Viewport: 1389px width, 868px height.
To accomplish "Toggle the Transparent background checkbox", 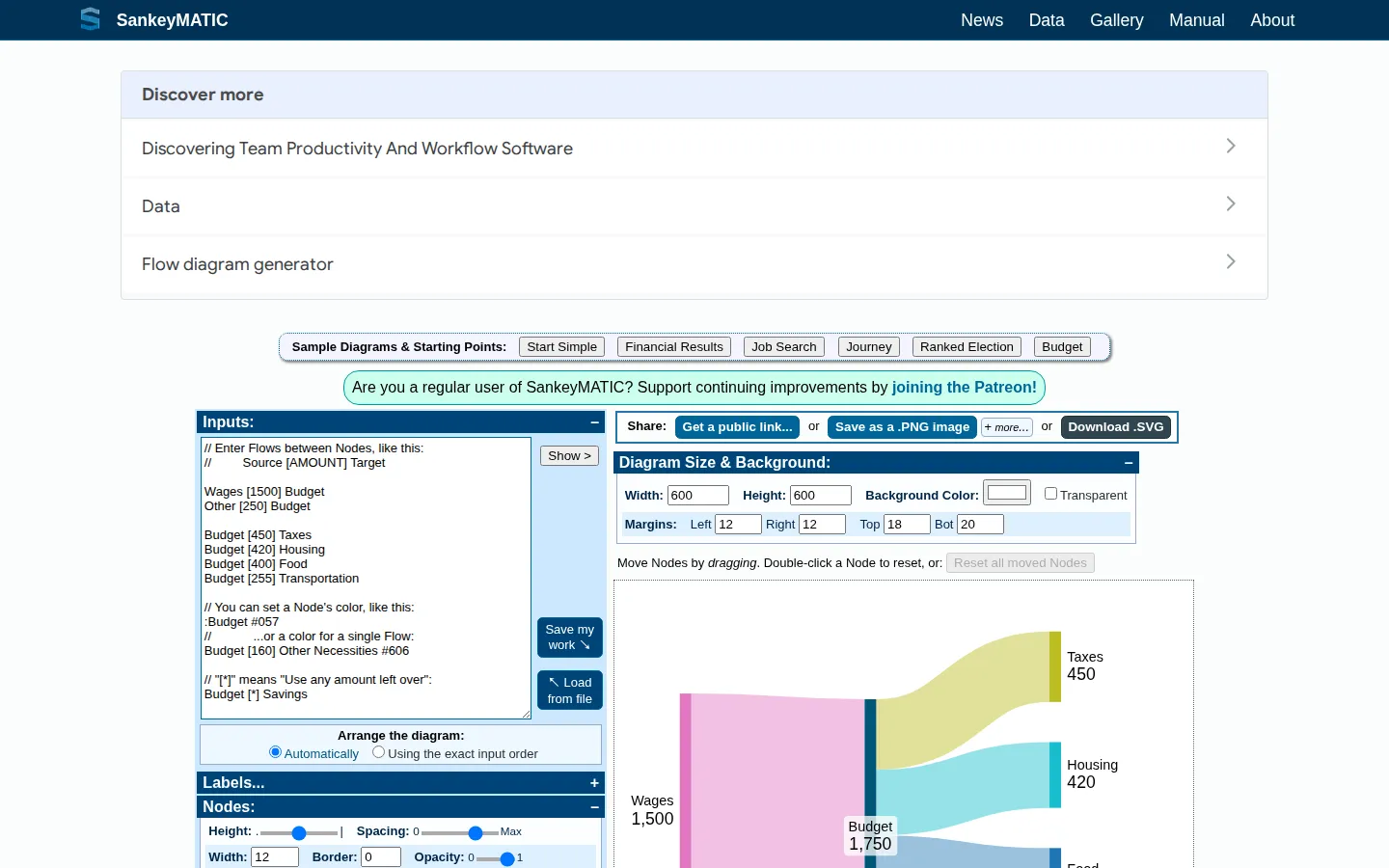I will (1050, 494).
